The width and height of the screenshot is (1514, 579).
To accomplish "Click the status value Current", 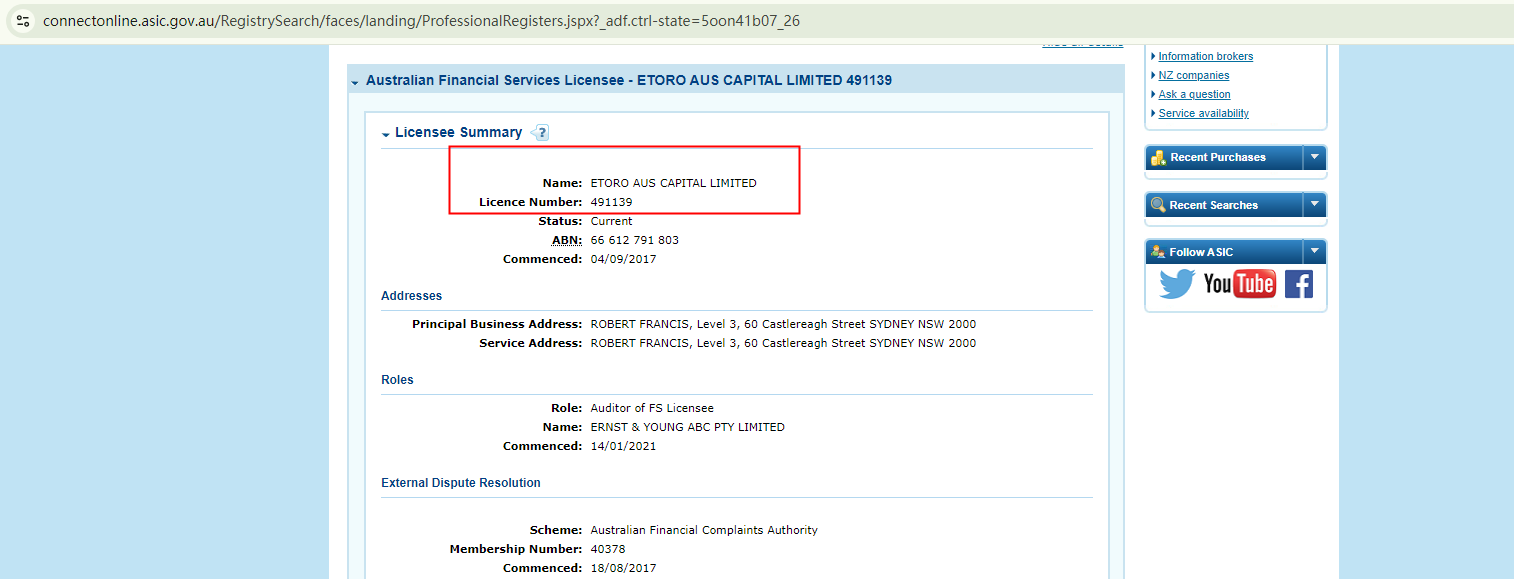I will [x=611, y=221].
